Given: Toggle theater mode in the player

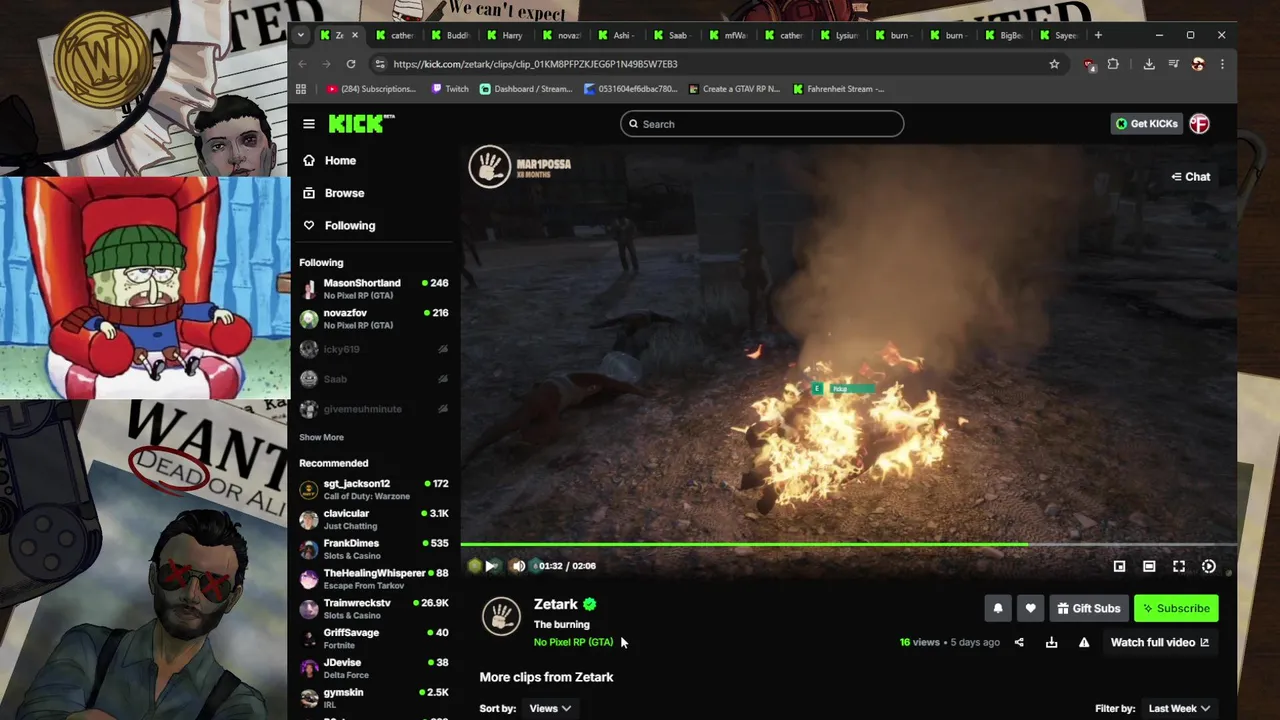Looking at the screenshot, I should coord(1149,566).
